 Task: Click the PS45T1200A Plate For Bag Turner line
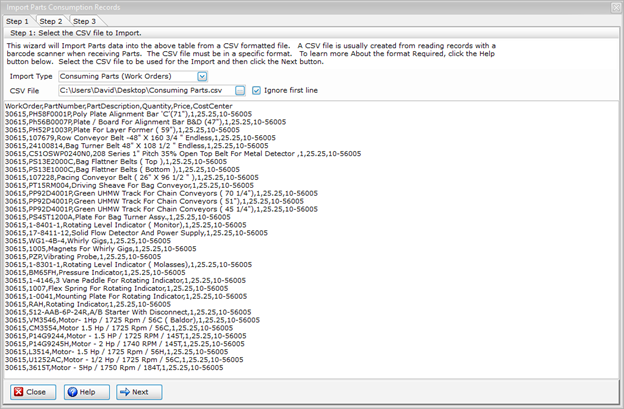pos(118,218)
